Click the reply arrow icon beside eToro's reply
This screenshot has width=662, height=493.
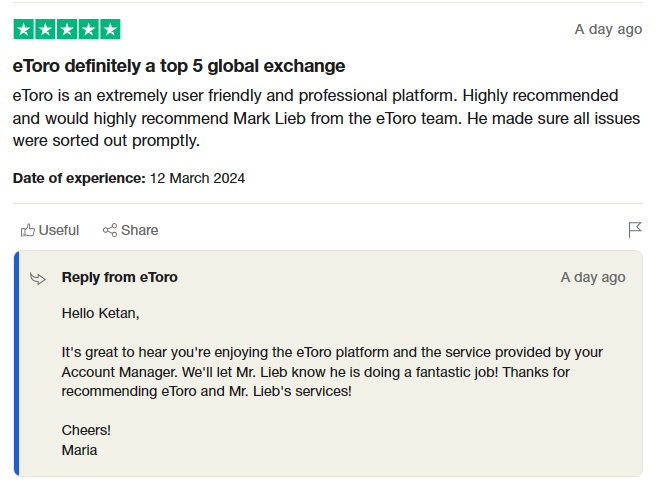coord(38,278)
